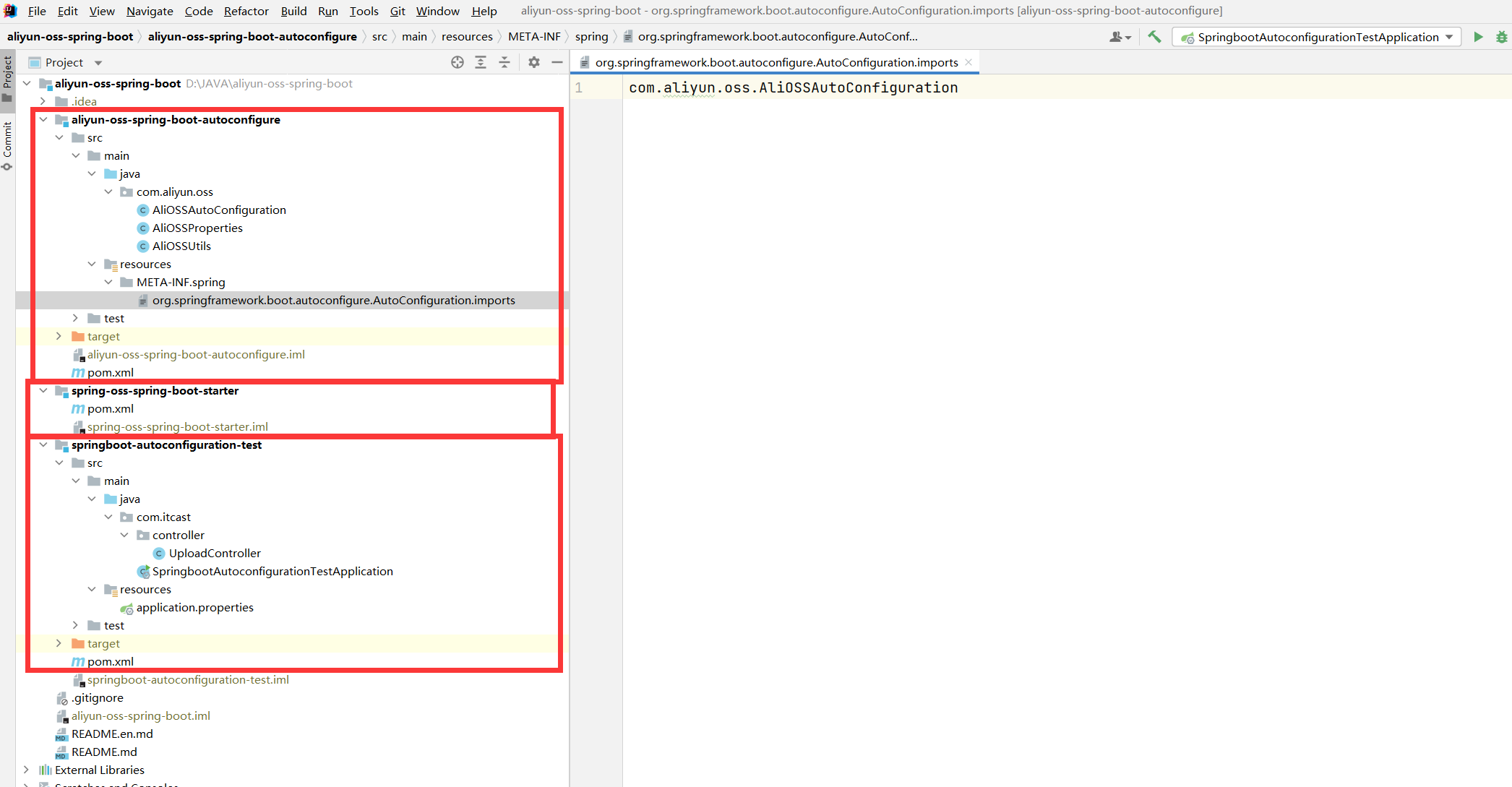Viewport: 1512px width, 787px height.
Task: Click aliyun-oss-spring-boot-autoconfigure breadcrumb
Action: 252,36
